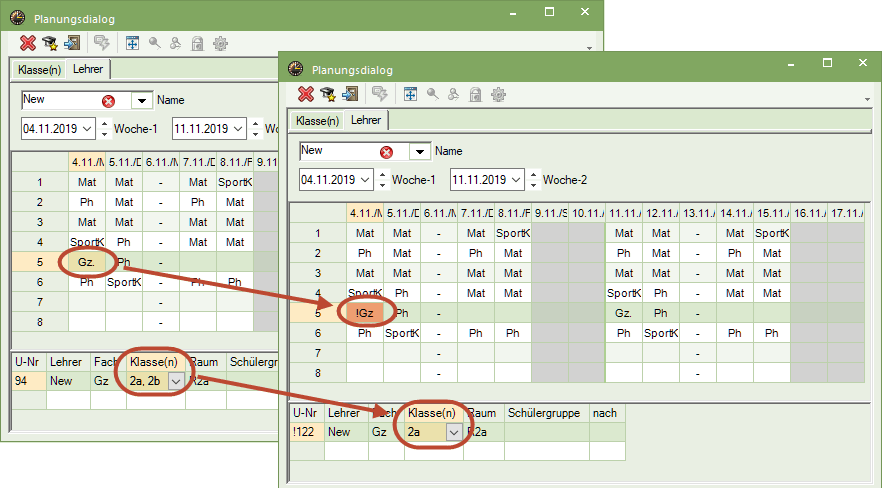
Task: Clear the Name field with red circle X, back window
Action: 109,101
